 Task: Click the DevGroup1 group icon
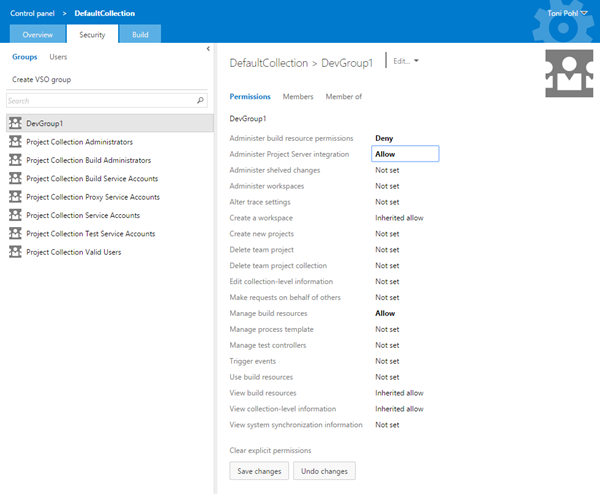[x=15, y=123]
